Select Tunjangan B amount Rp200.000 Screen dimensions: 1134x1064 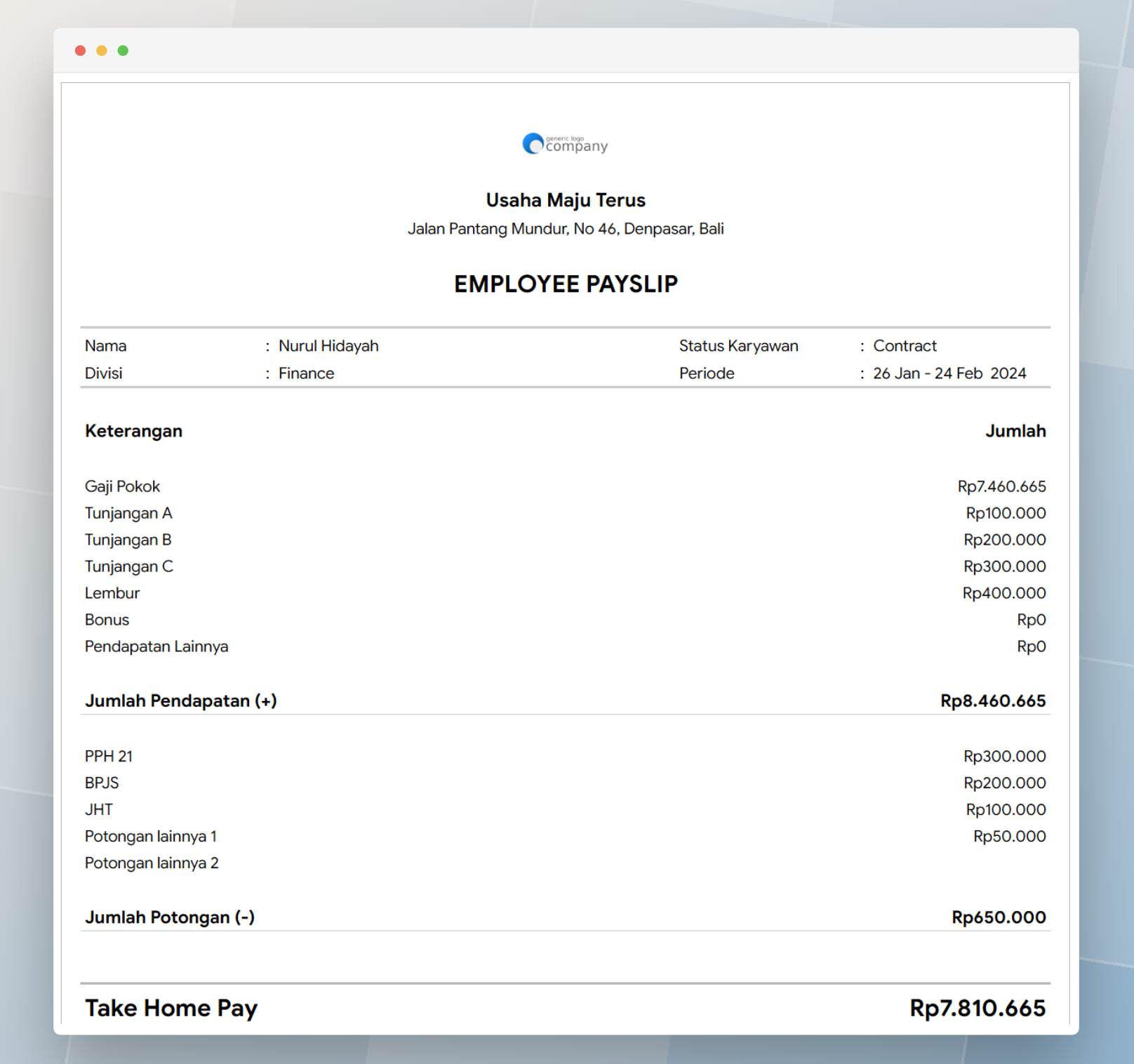pos(1004,540)
